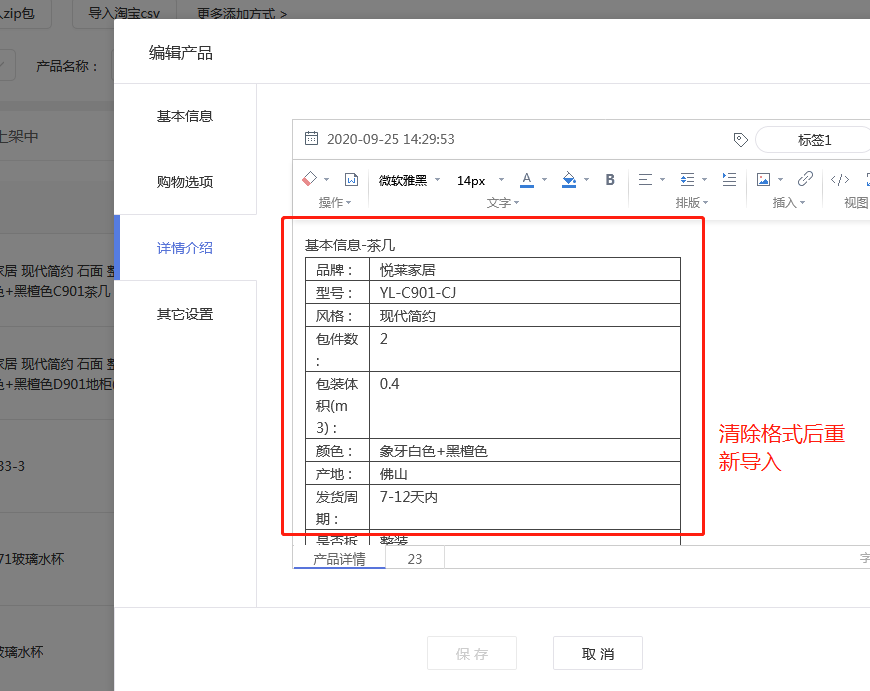Click the background fill color bucket
This screenshot has width=870, height=691.
pos(569,180)
